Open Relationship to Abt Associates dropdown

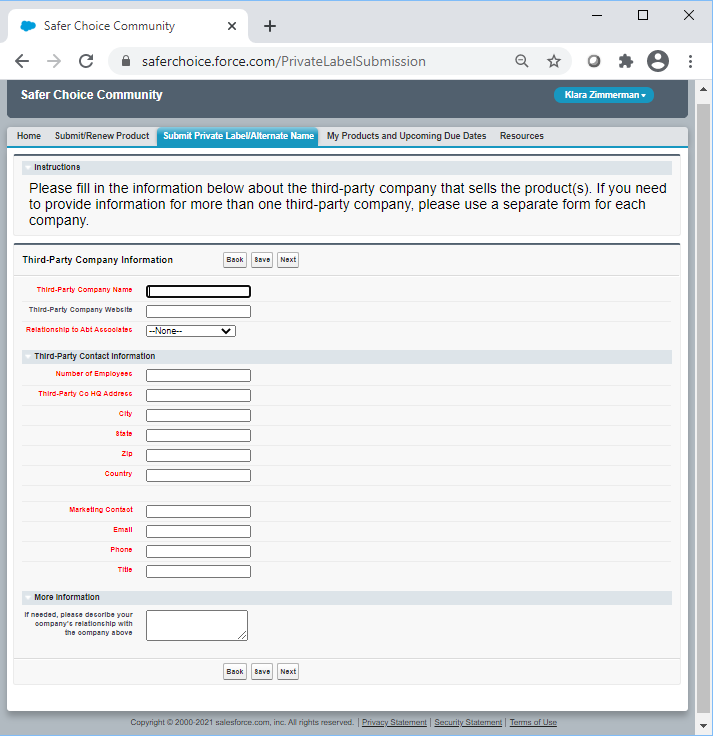pyautogui.click(x=190, y=331)
